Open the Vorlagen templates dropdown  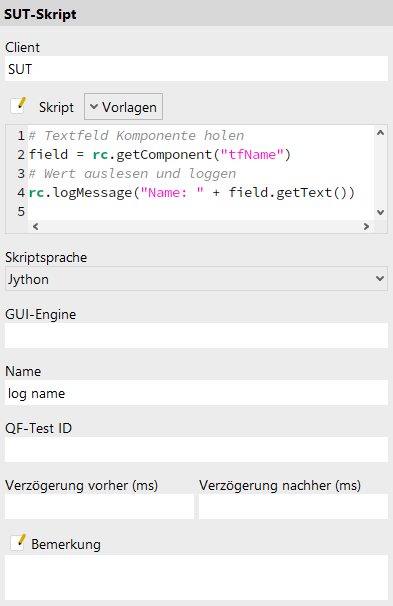(123, 107)
